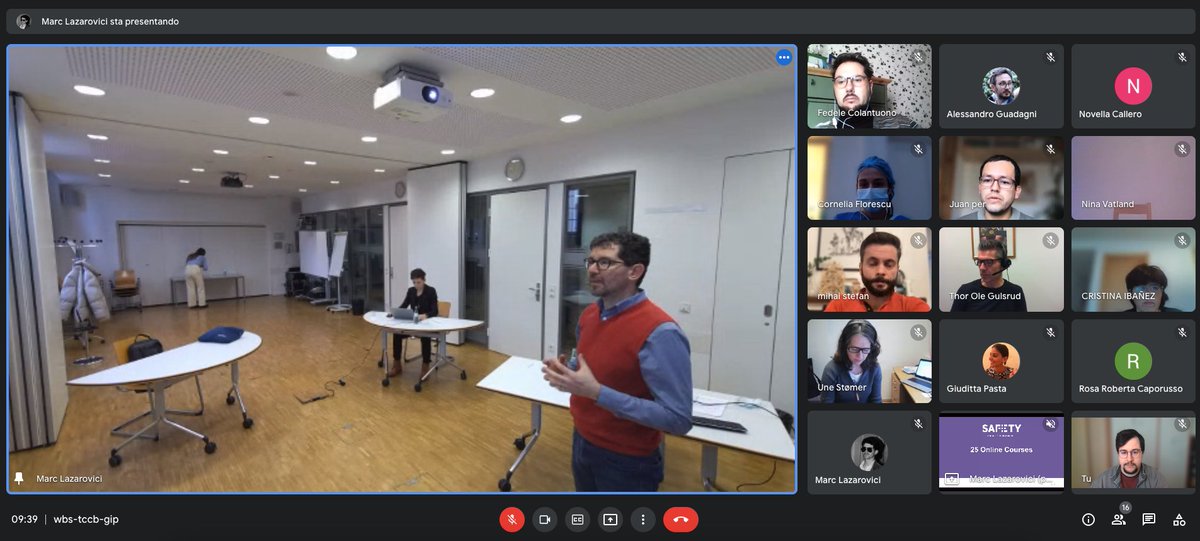Select Novella Callero's tile
Viewport: 1200px width, 541px height.
coord(1133,86)
